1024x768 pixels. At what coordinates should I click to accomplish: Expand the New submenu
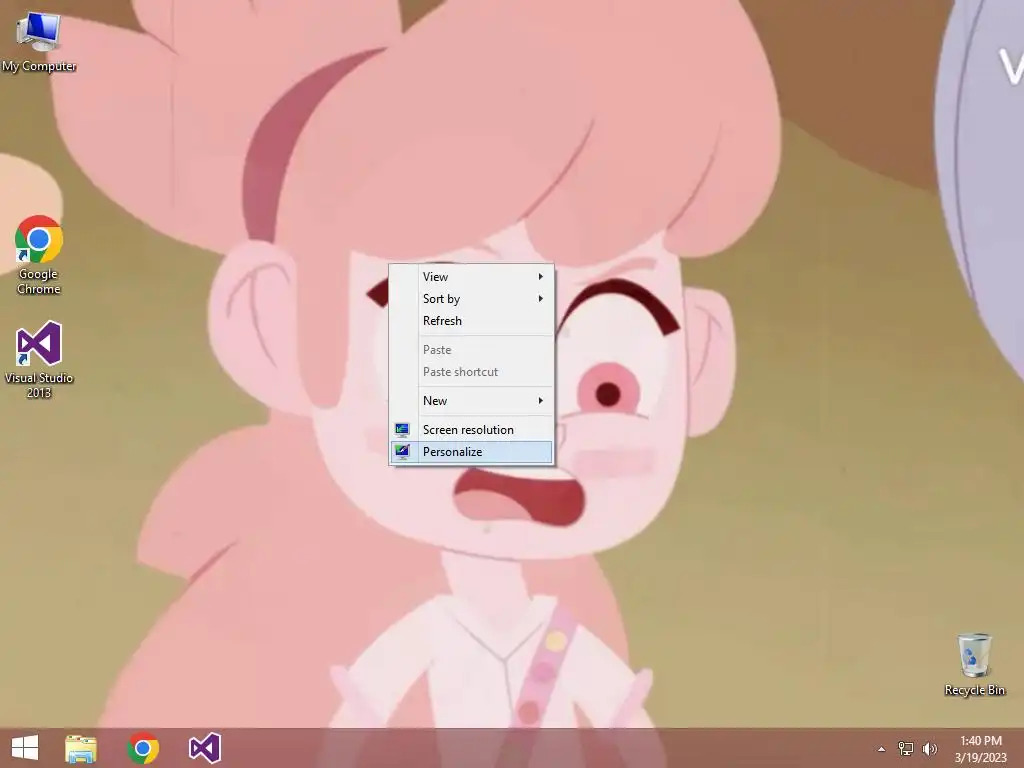click(x=472, y=401)
